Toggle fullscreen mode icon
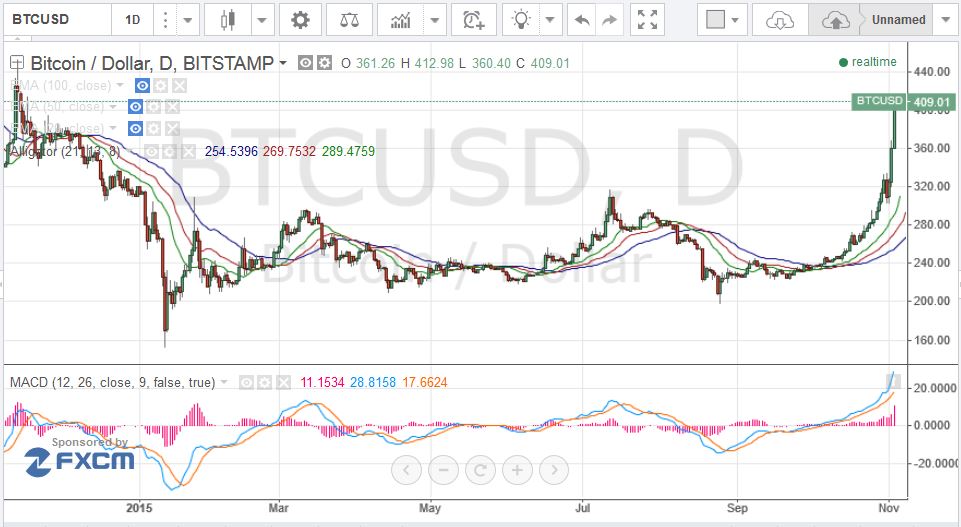The height and width of the screenshot is (527, 961). (x=647, y=20)
